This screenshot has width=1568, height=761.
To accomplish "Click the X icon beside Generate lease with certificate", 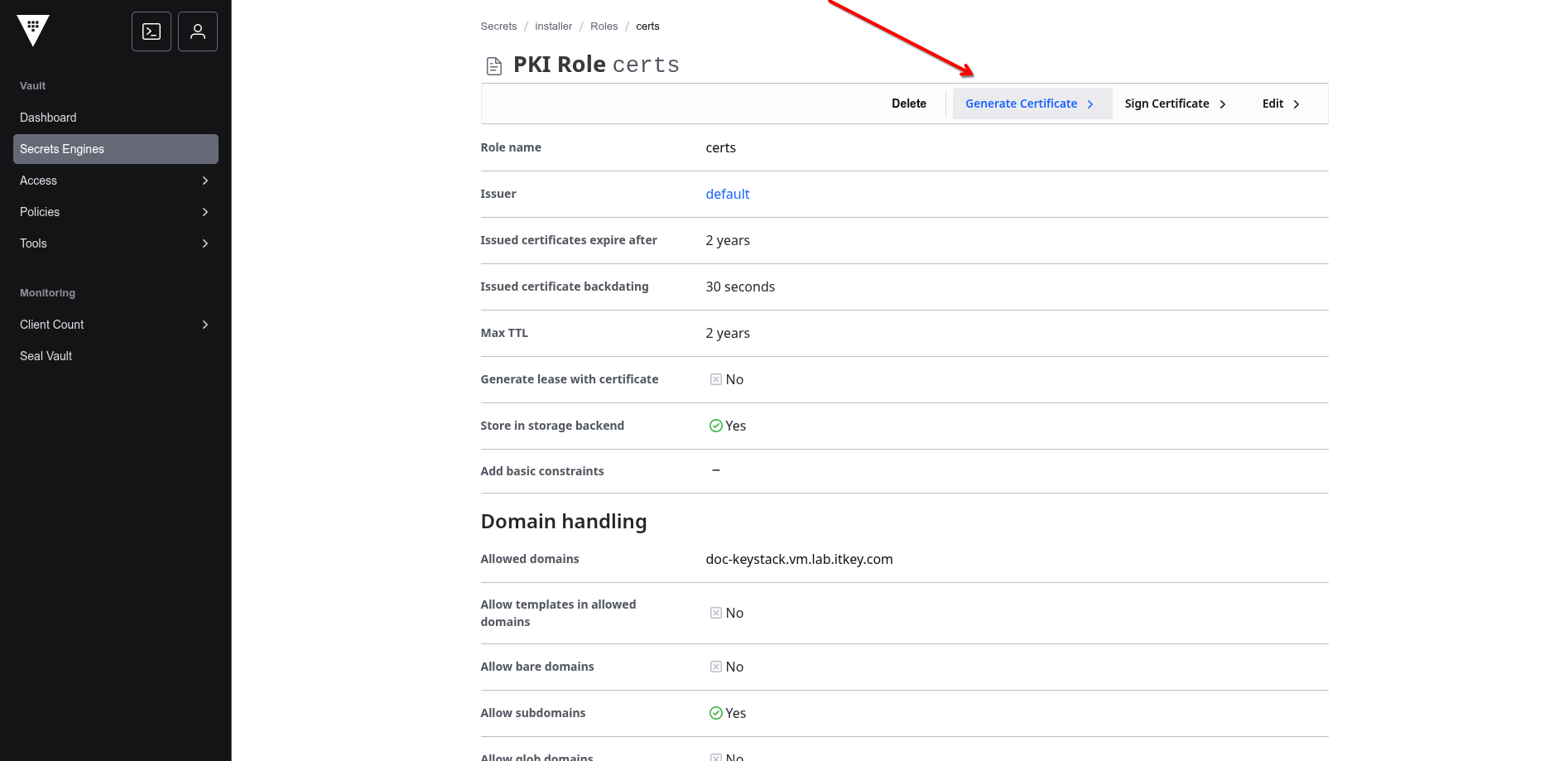I will coord(715,379).
